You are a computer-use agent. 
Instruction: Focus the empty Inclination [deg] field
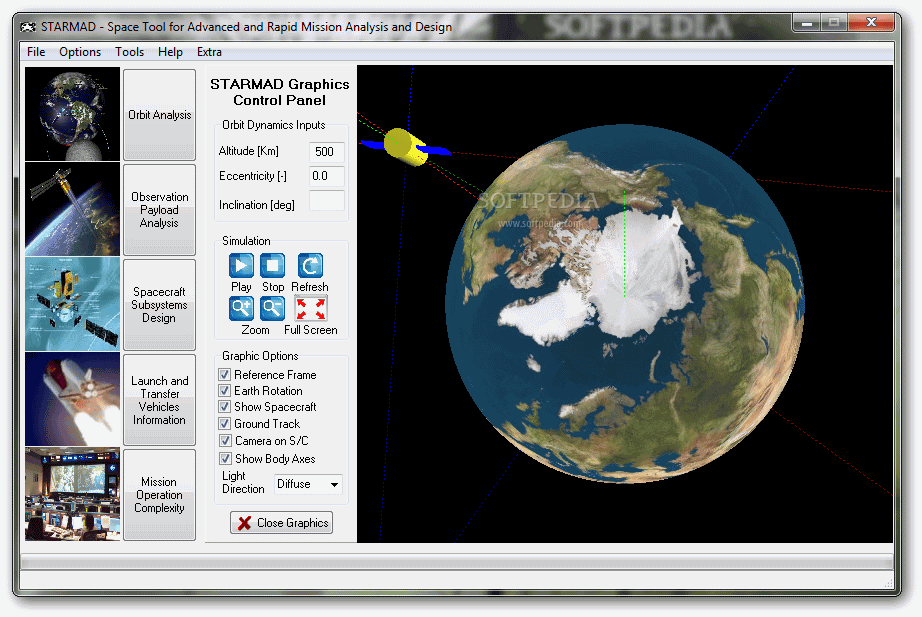pos(326,201)
